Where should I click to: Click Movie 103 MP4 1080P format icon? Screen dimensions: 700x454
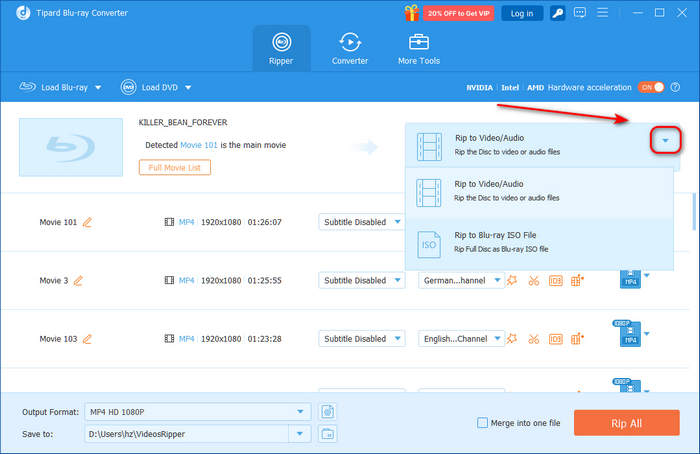pyautogui.click(x=628, y=333)
